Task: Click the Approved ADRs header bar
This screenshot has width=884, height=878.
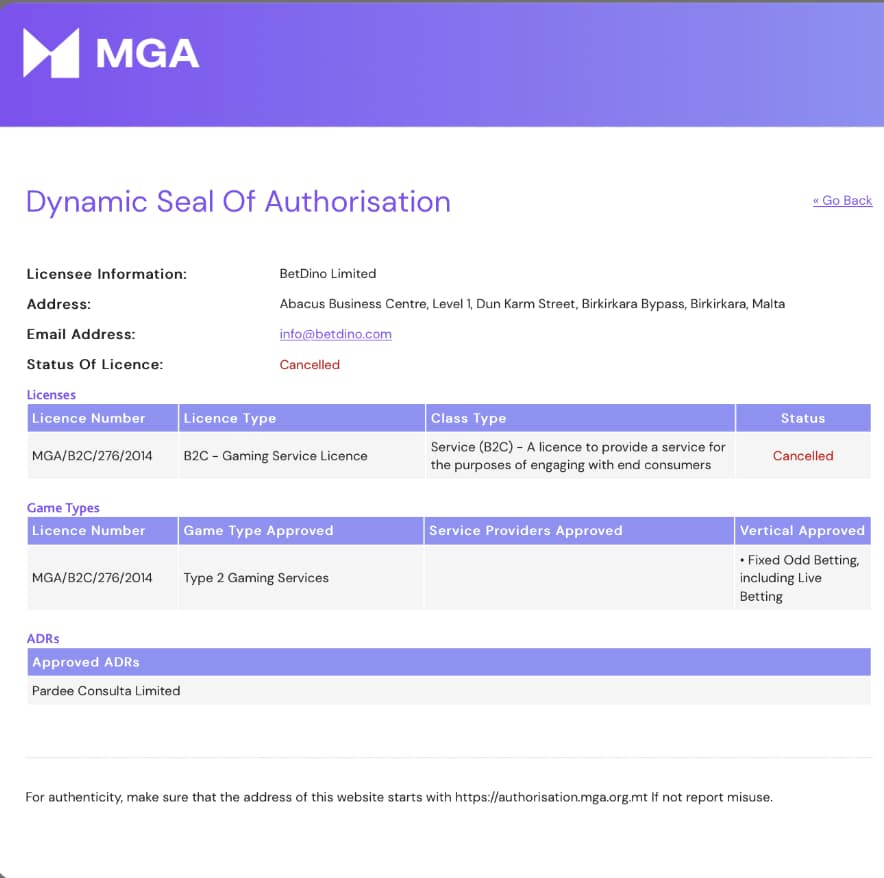Action: [449, 662]
